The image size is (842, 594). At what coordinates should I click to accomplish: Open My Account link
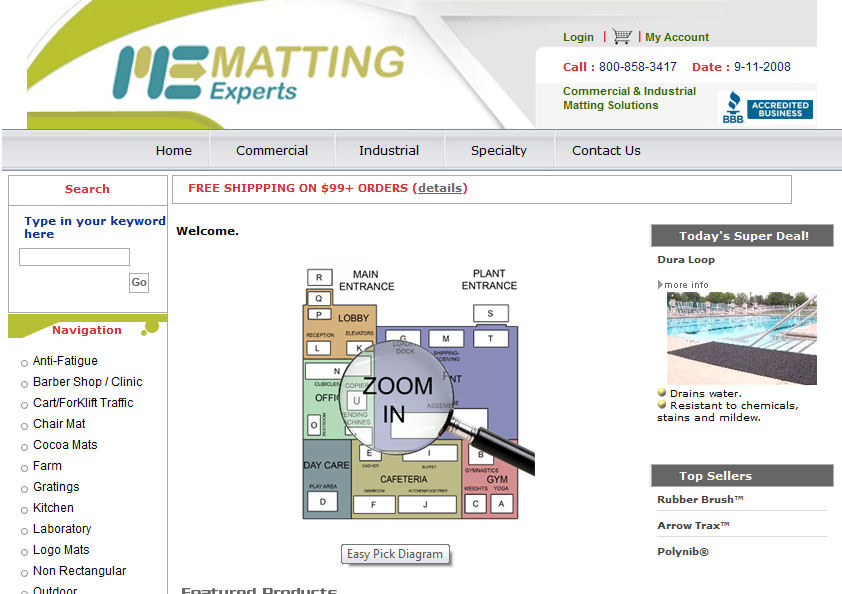[x=677, y=37]
